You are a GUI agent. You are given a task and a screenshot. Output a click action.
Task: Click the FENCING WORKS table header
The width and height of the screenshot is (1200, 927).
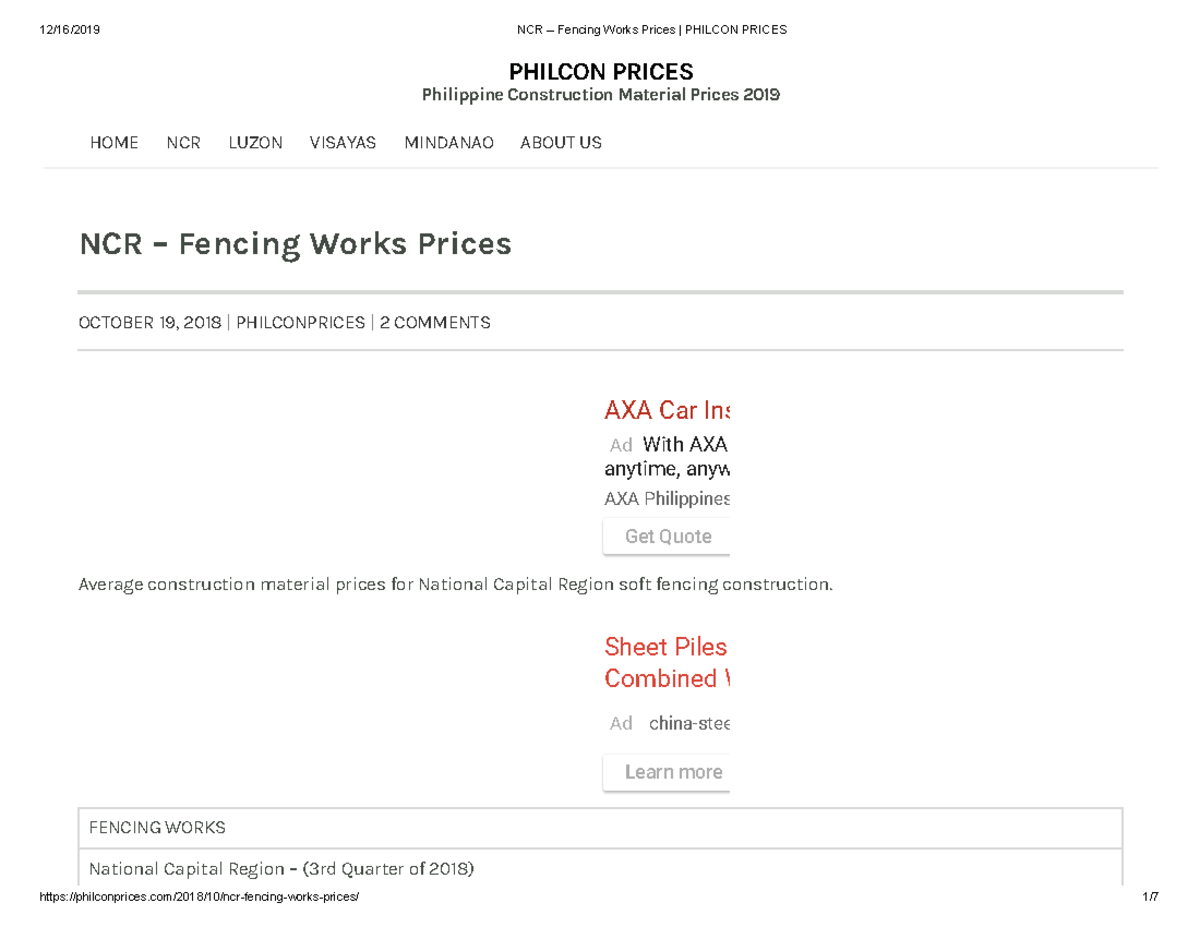click(x=157, y=827)
